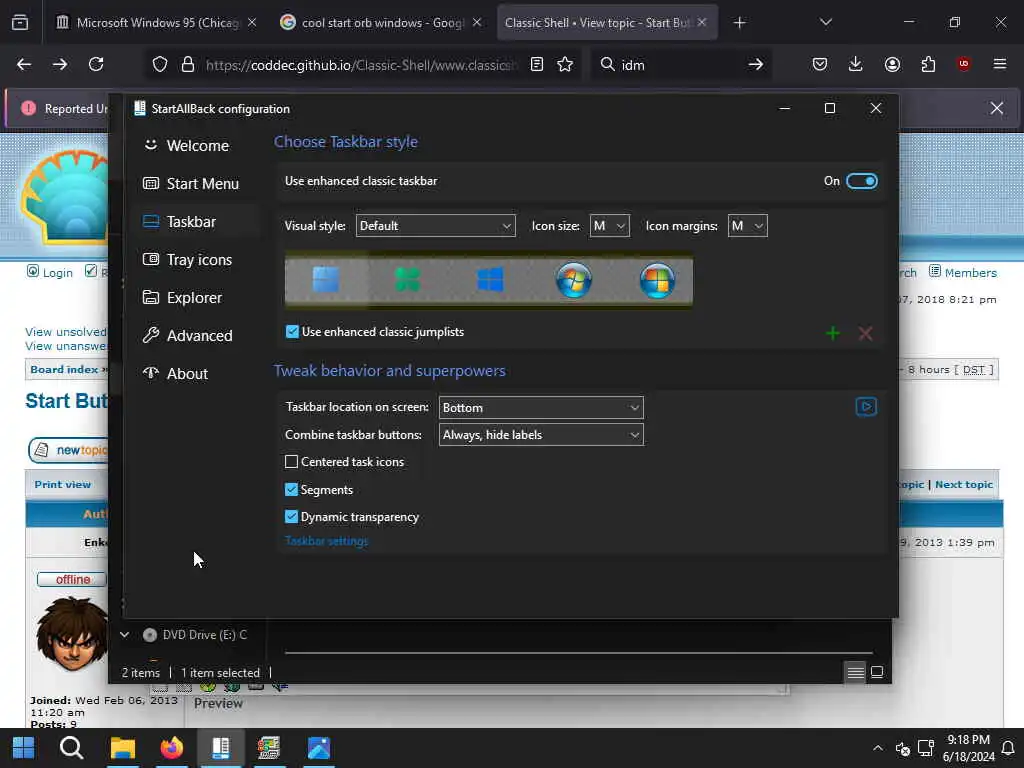Open a new Firefox tab
1024x768 pixels.
click(739, 23)
